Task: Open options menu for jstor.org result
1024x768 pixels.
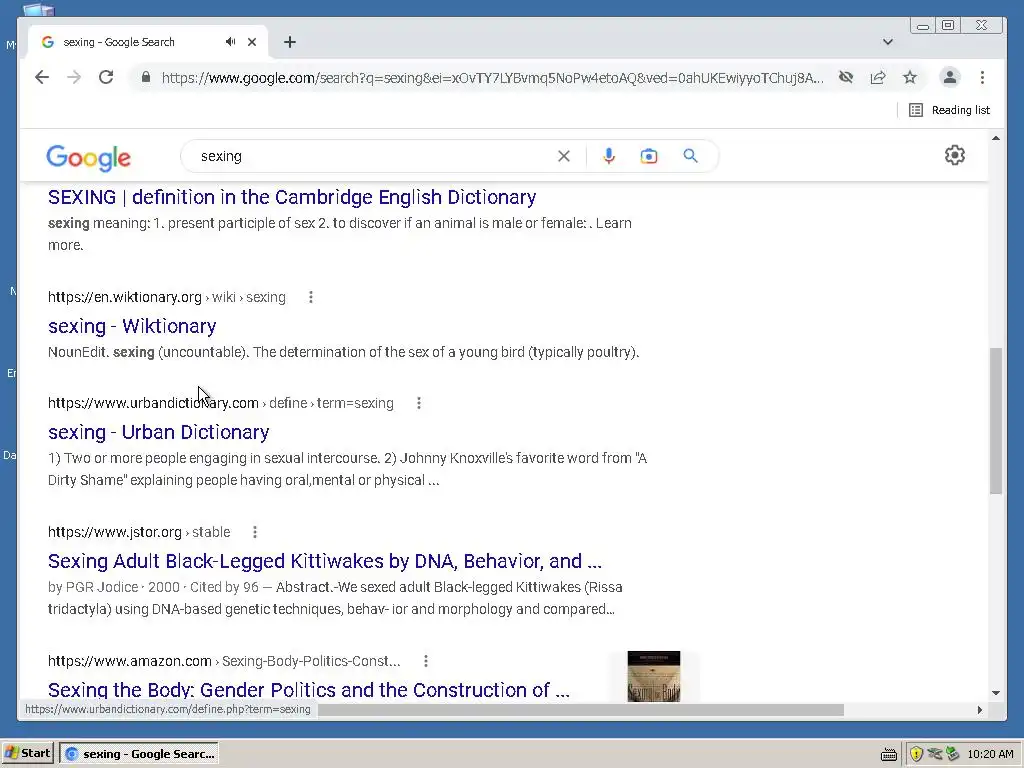Action: 255,532
